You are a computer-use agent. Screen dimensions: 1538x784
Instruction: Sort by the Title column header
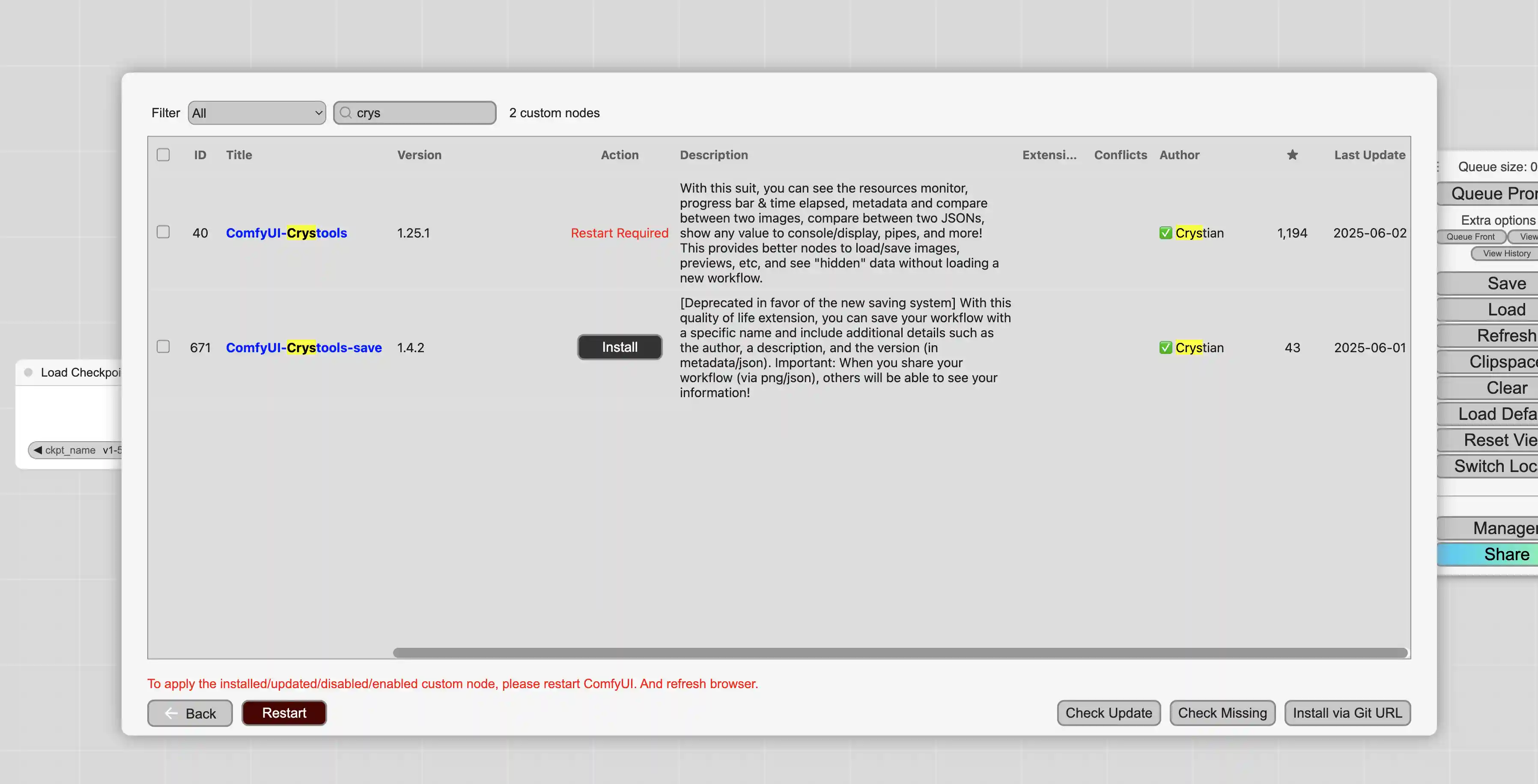[239, 154]
